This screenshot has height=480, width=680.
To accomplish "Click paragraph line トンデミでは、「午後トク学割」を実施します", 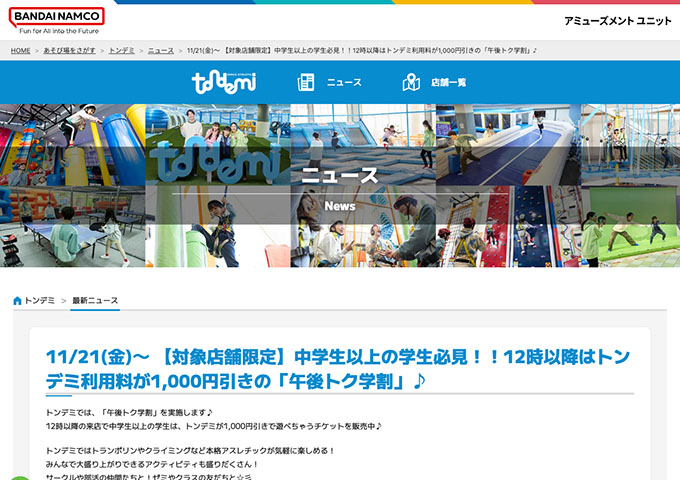I will click(129, 412).
